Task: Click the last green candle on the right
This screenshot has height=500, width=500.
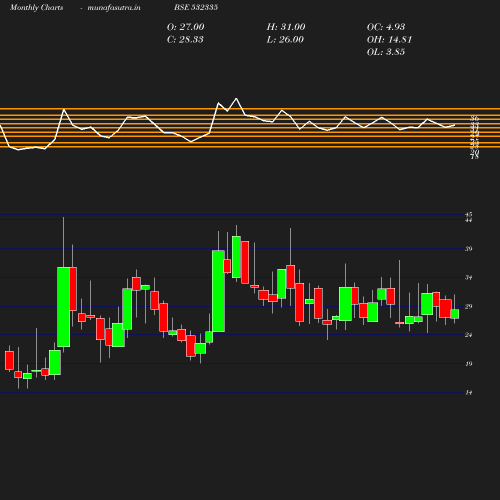Action: tap(455, 314)
